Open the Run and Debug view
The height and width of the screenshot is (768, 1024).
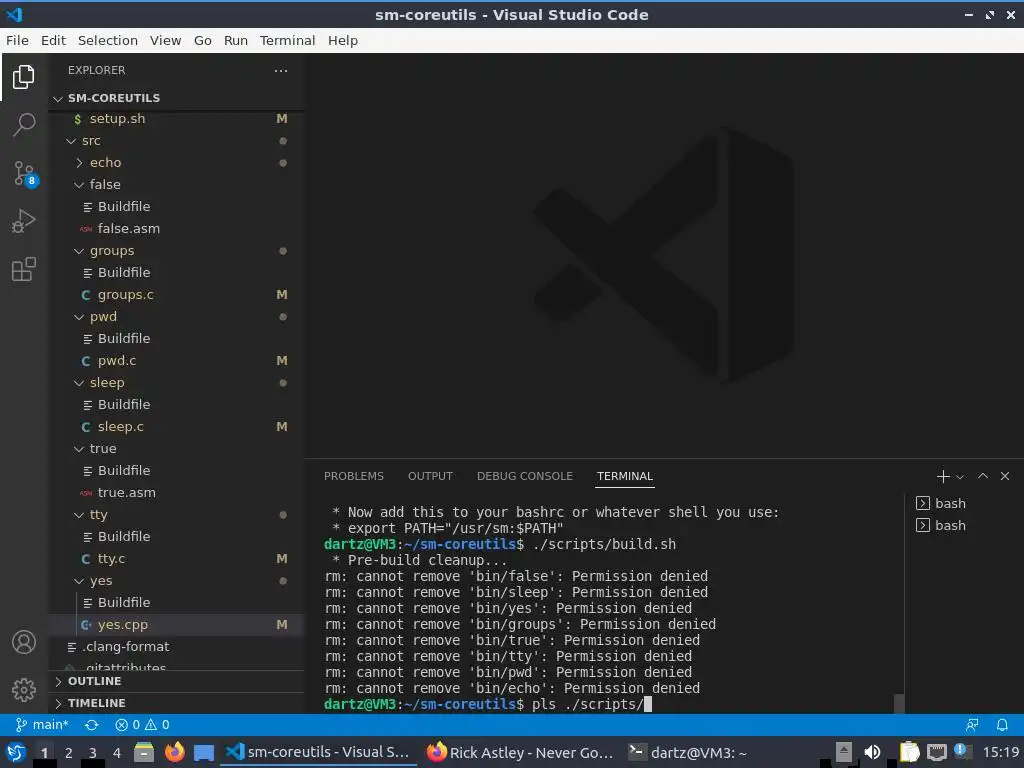coord(24,221)
